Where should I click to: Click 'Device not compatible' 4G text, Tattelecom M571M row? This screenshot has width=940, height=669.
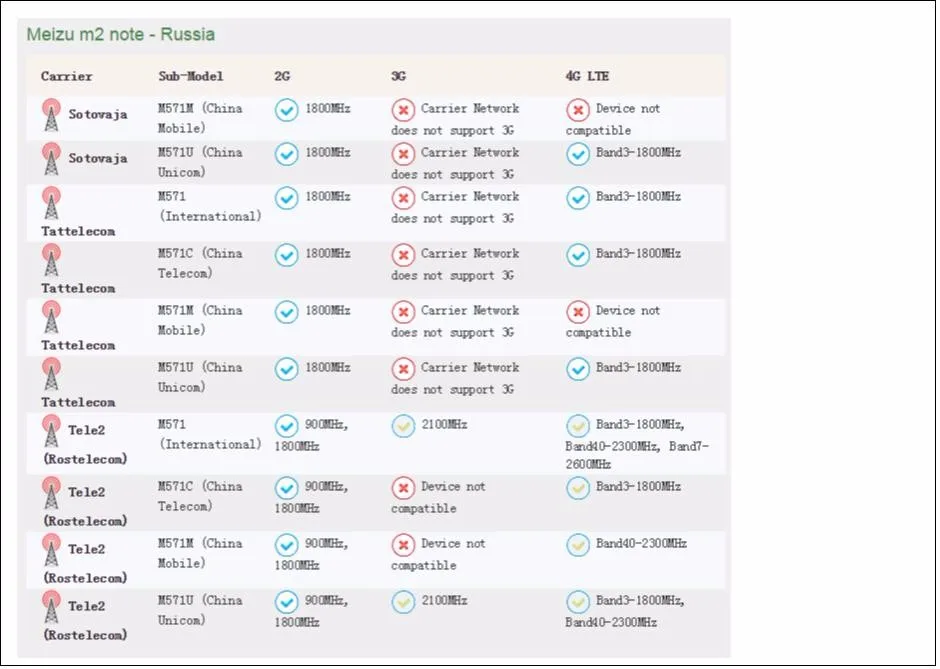pos(613,321)
